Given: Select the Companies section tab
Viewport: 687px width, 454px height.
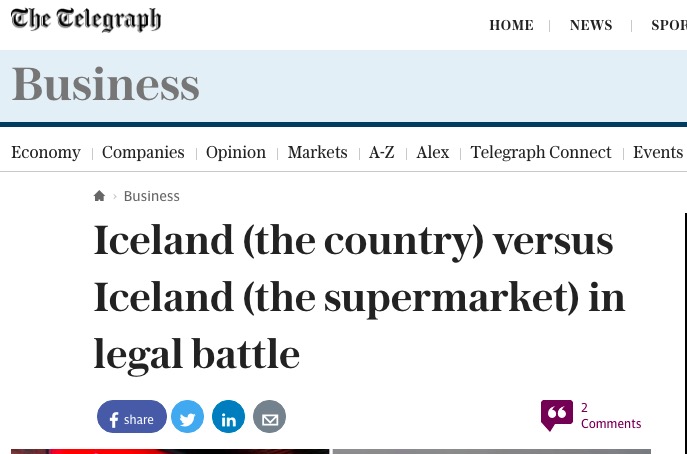Looking at the screenshot, I should (143, 153).
